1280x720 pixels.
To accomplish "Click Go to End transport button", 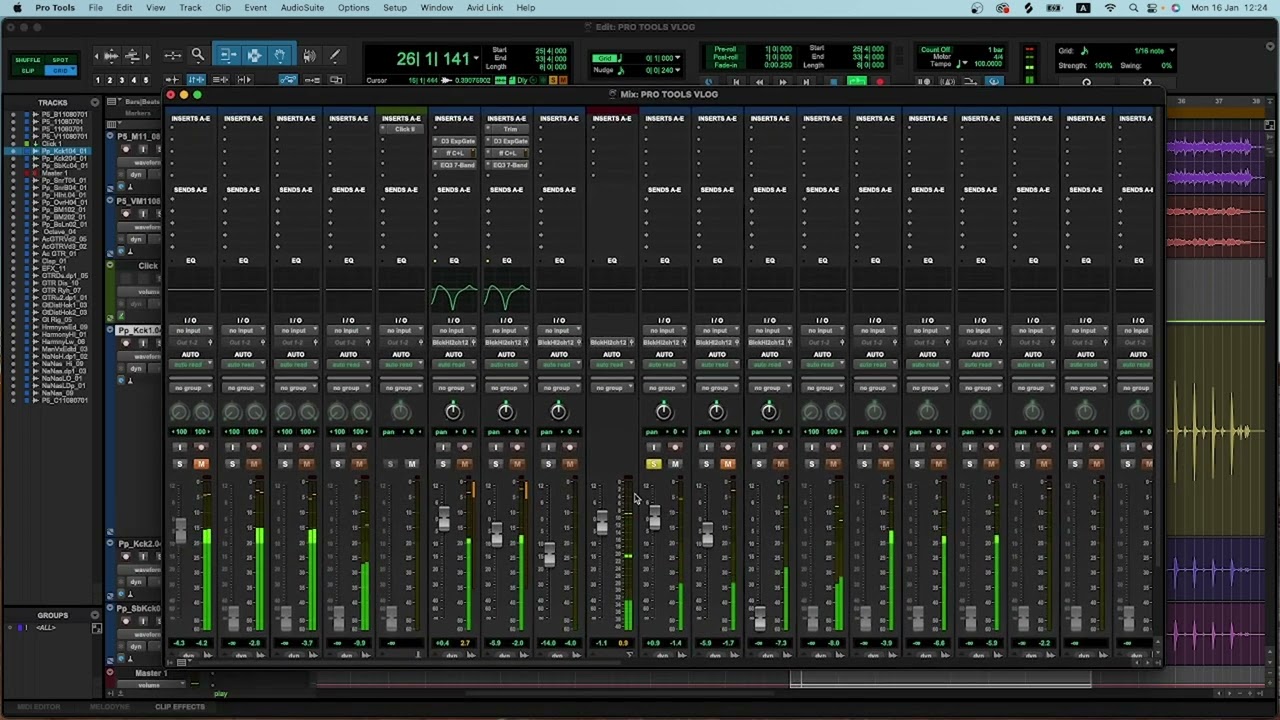I will (807, 82).
